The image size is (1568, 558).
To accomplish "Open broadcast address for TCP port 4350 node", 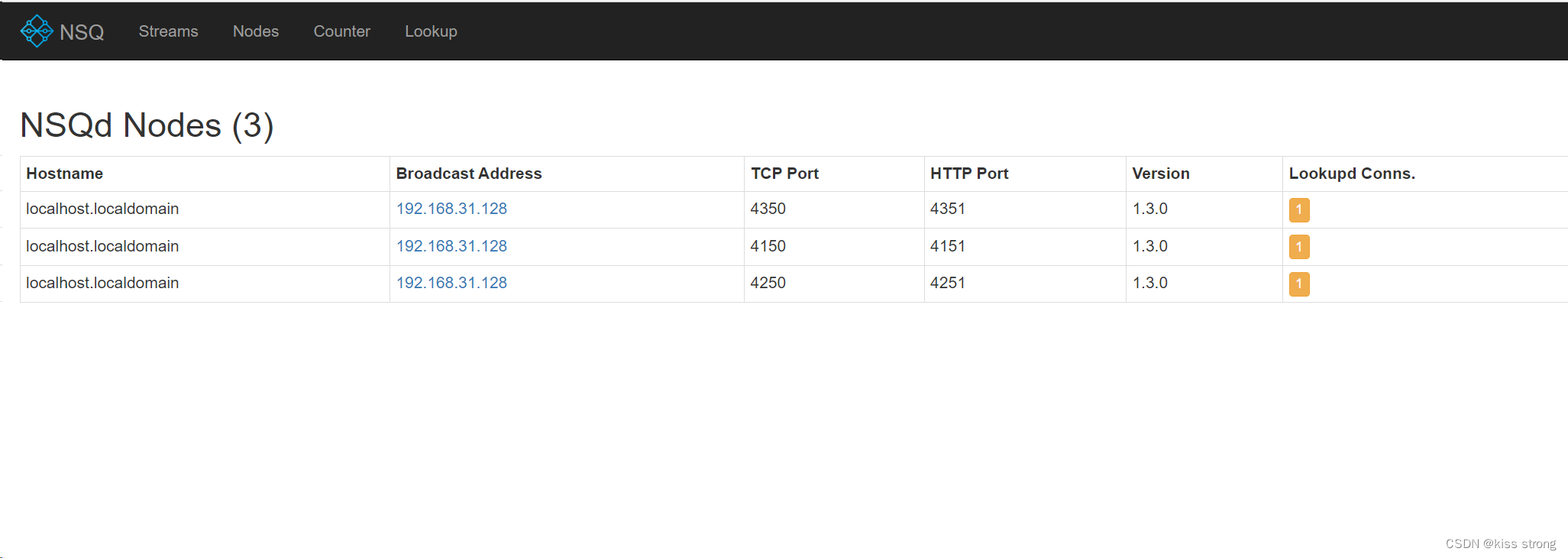I will pyautogui.click(x=451, y=209).
